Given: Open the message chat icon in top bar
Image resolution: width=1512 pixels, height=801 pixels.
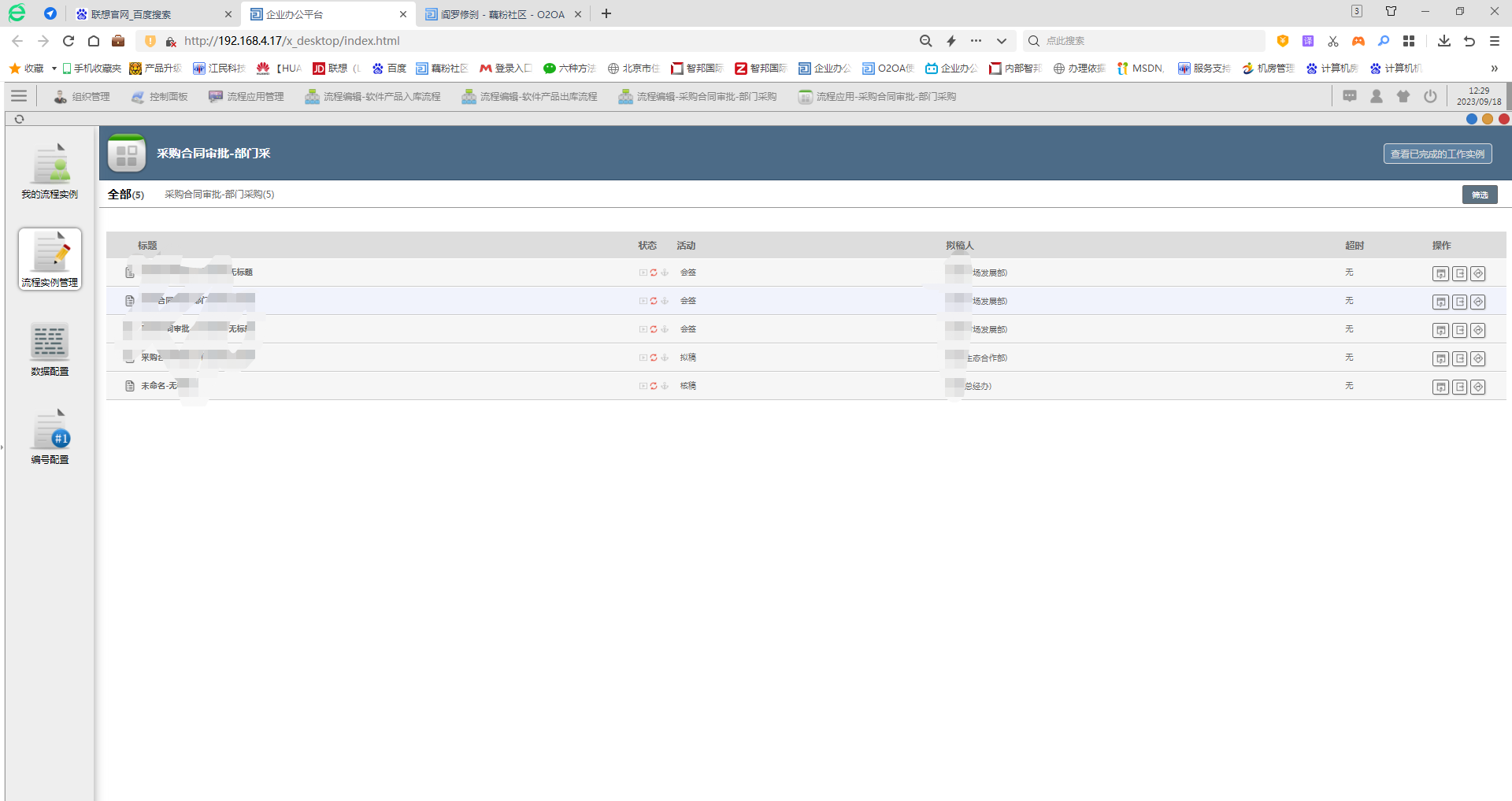Looking at the screenshot, I should [x=1350, y=96].
